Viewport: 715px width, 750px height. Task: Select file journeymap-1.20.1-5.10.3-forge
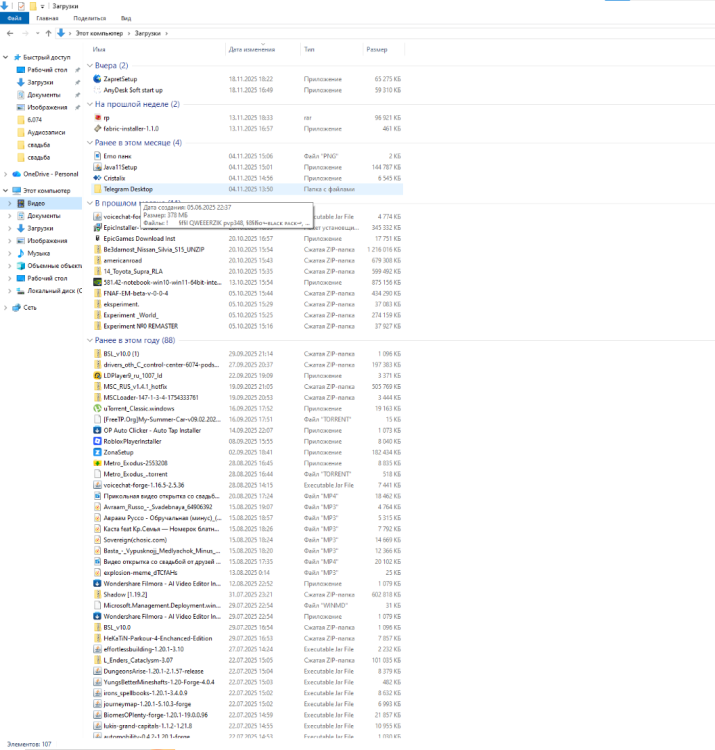[x=147, y=704]
